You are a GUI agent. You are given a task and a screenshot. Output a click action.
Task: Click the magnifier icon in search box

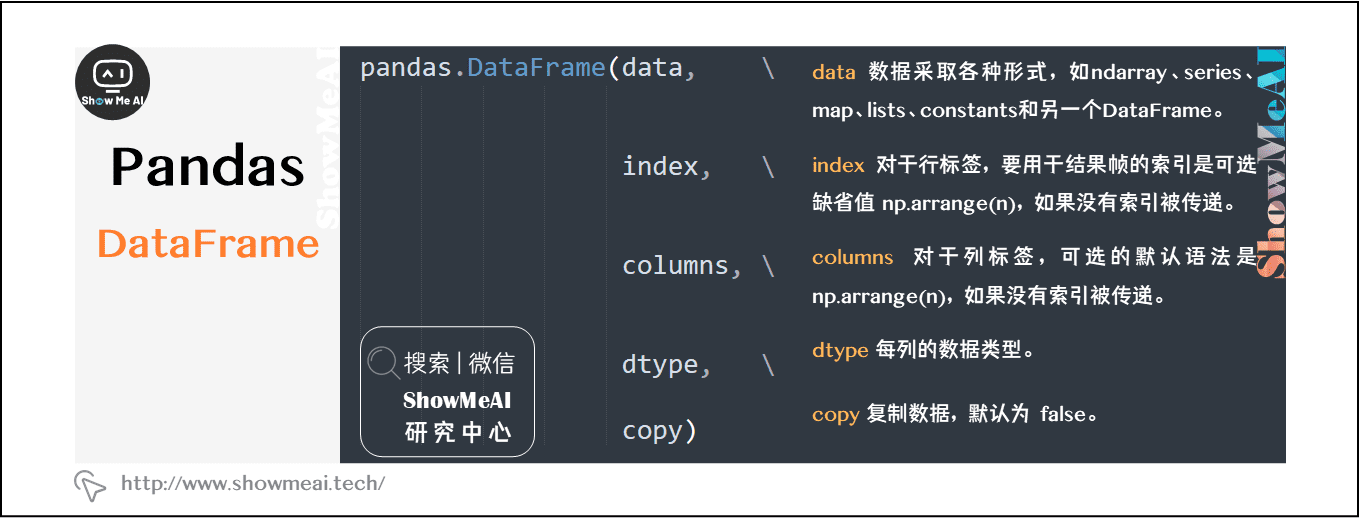(x=383, y=362)
